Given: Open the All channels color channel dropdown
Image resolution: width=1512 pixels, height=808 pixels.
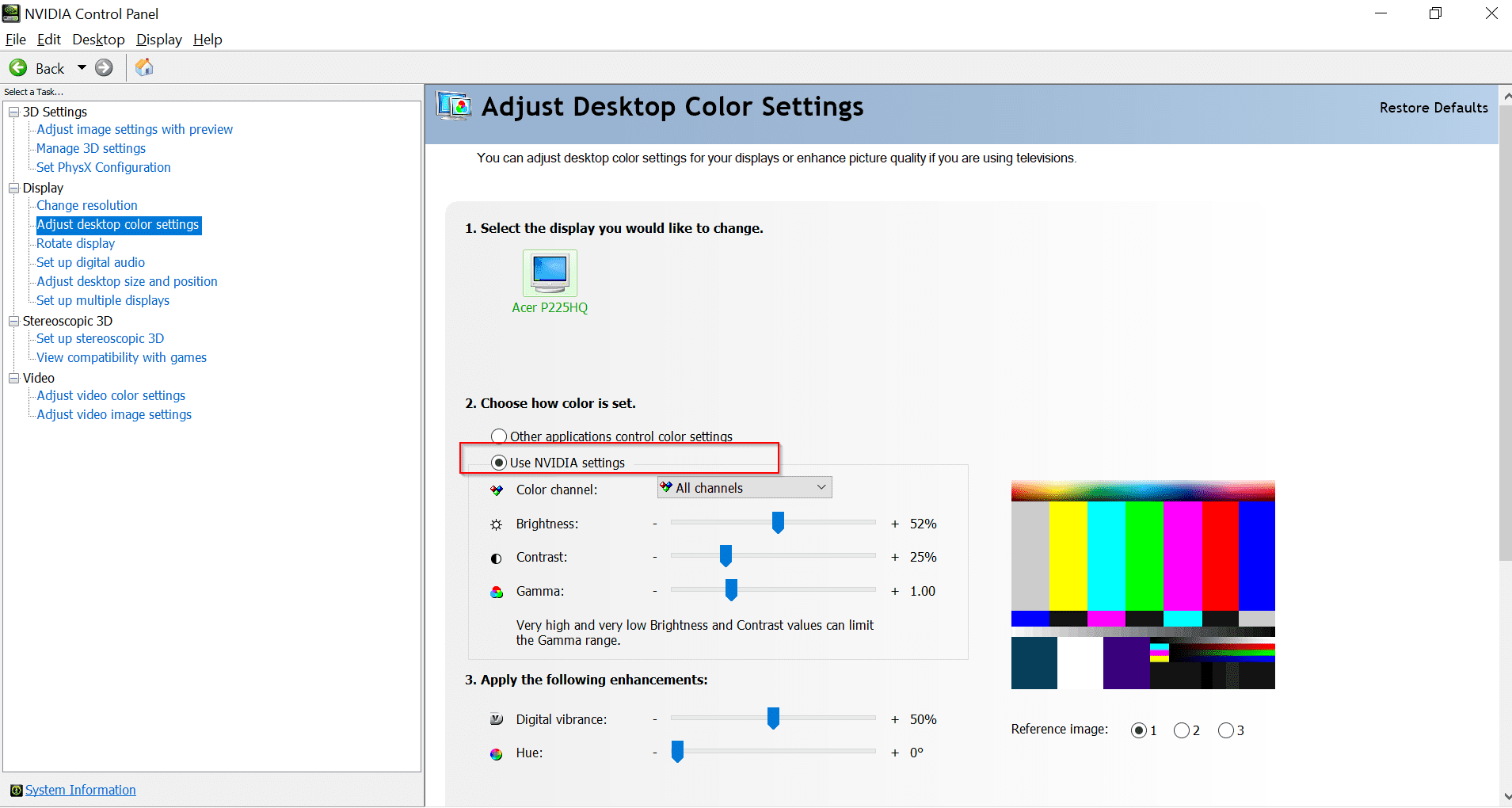Looking at the screenshot, I should pos(745,488).
